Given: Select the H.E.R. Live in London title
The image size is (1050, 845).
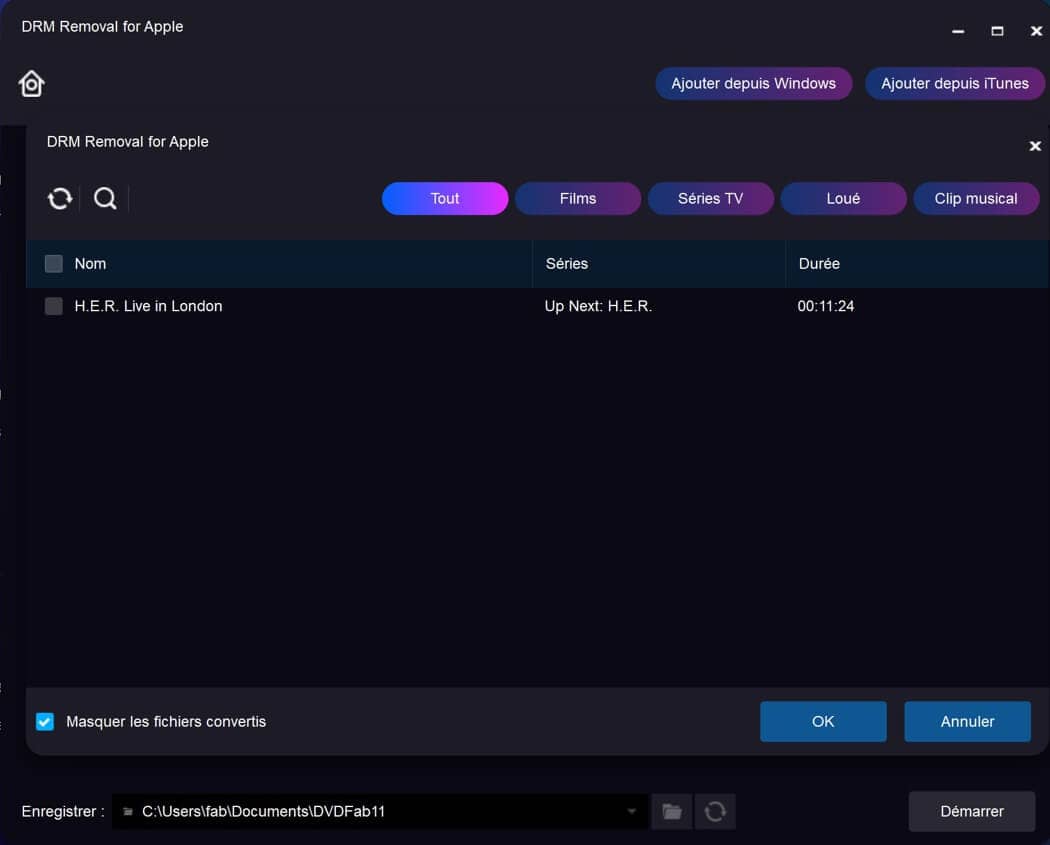Looking at the screenshot, I should [148, 306].
